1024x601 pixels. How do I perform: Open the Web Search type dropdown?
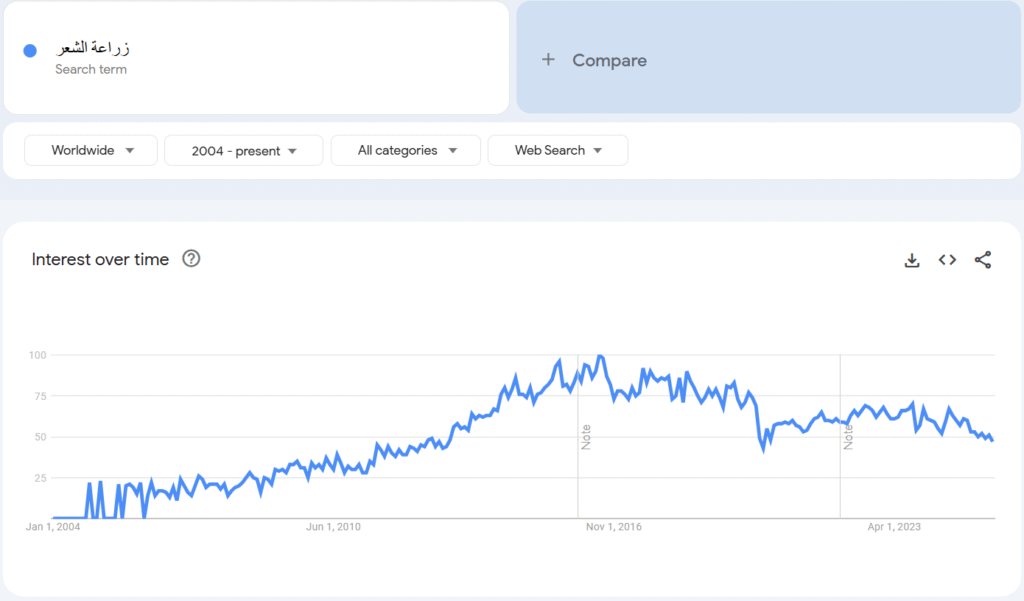point(558,150)
